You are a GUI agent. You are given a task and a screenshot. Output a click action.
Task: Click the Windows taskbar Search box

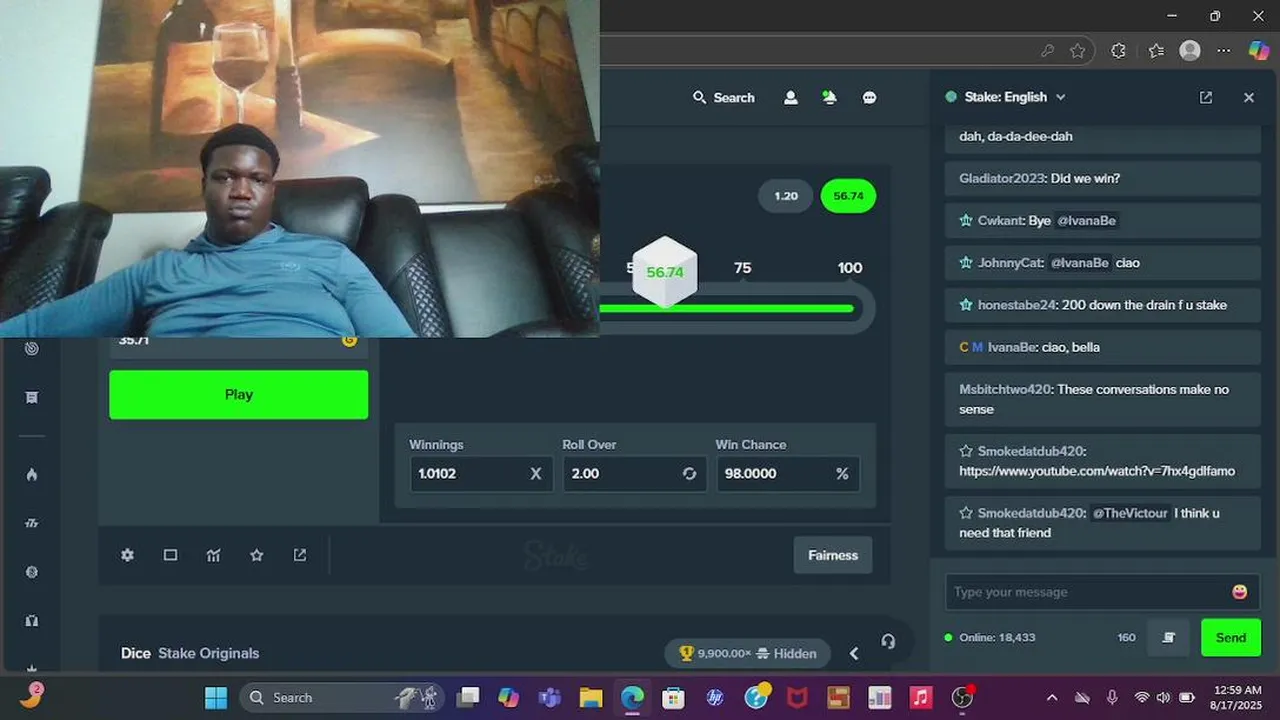(341, 697)
